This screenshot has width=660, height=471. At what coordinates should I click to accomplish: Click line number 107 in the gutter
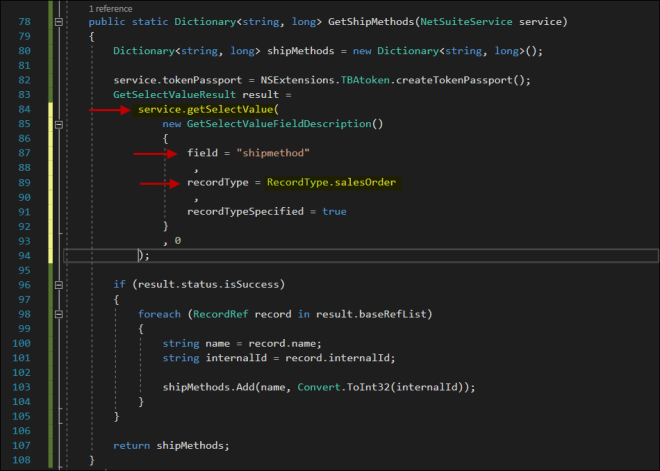tap(25, 445)
